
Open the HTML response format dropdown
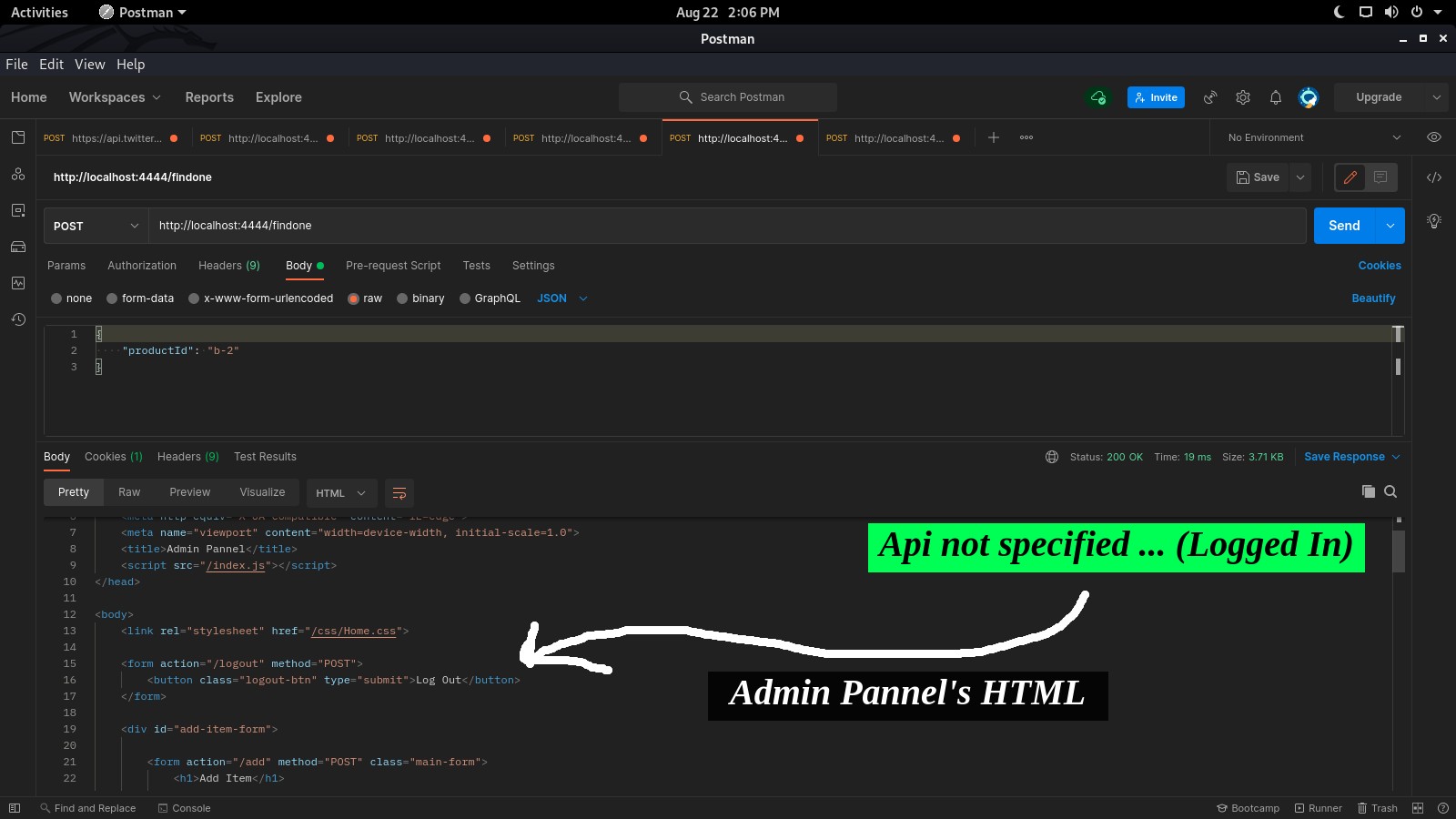[341, 492]
